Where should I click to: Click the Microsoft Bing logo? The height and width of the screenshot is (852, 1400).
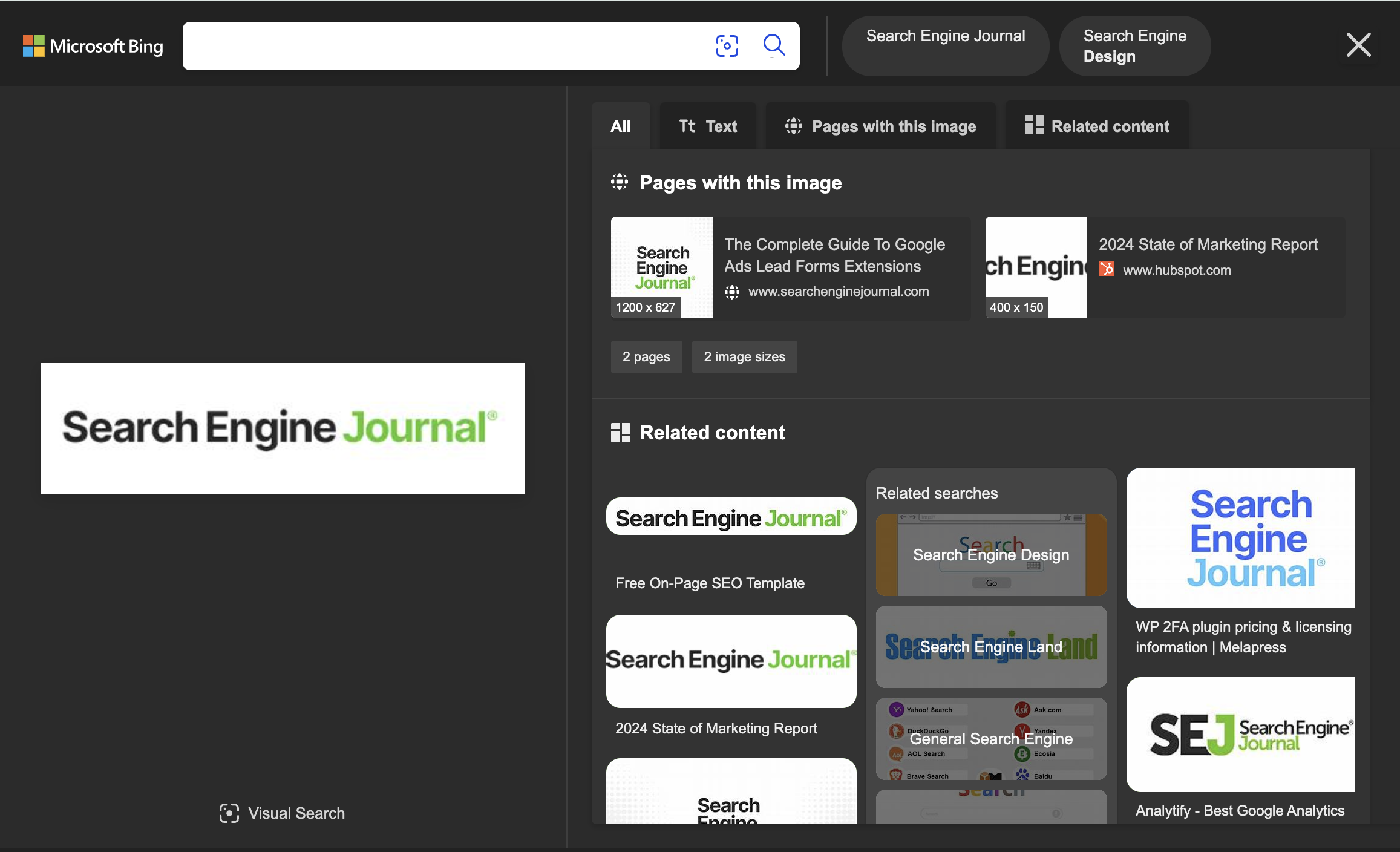point(93,46)
